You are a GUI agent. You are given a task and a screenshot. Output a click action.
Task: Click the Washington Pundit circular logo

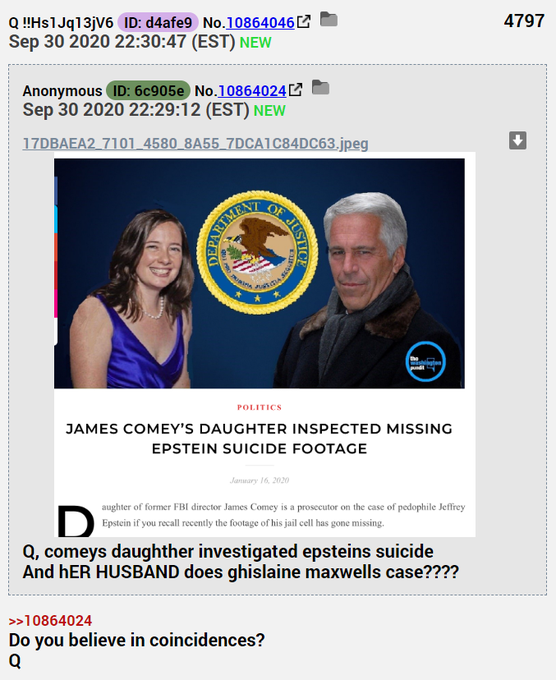click(425, 362)
